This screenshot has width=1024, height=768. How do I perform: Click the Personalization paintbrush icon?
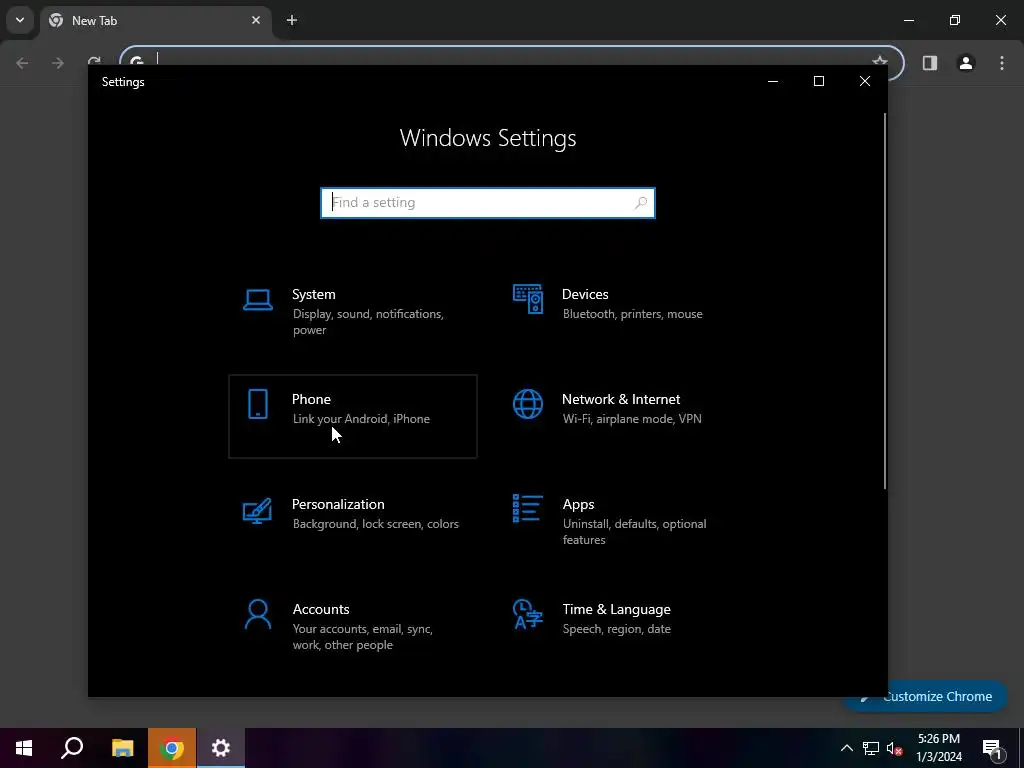257,511
